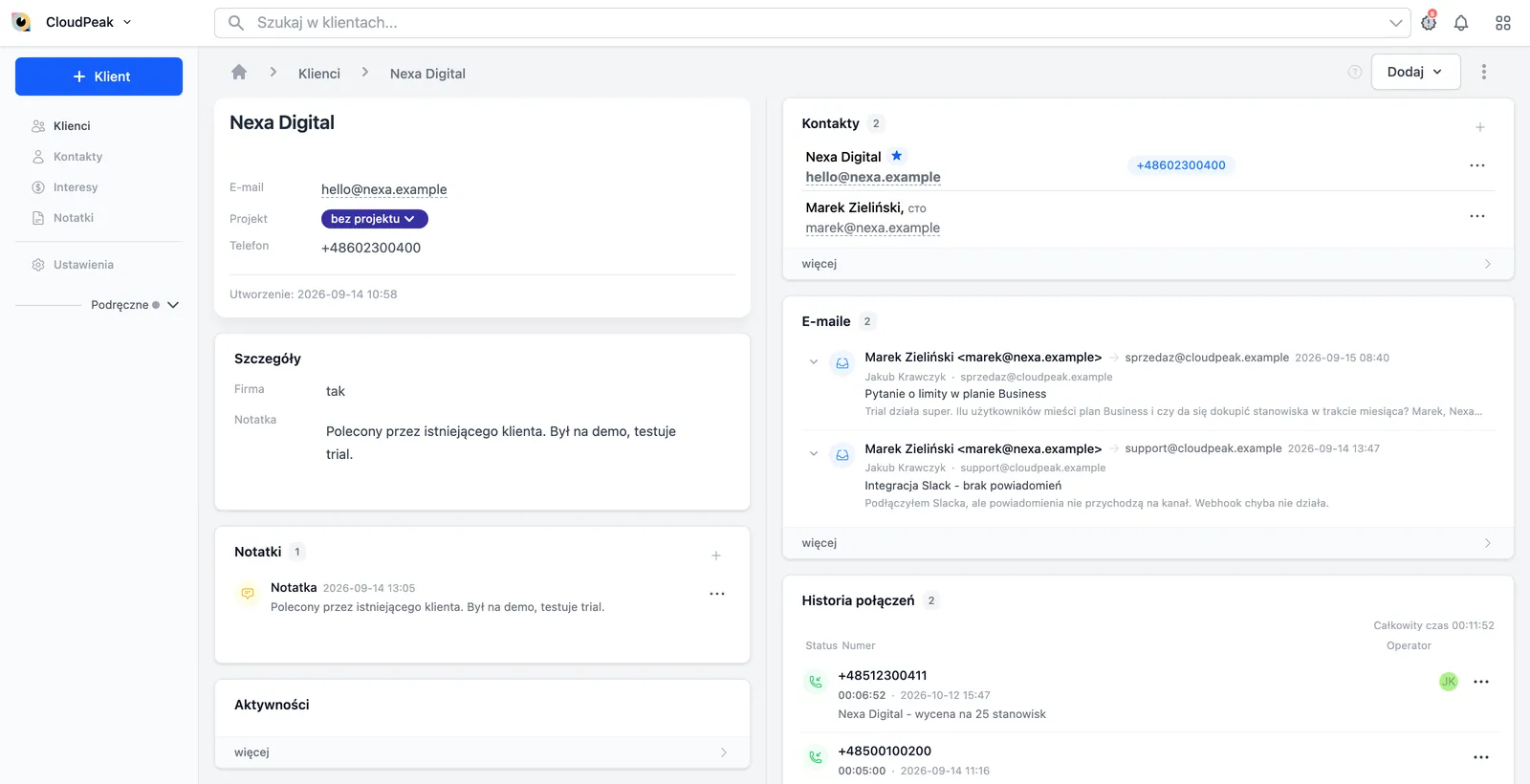Open the CloudPeak workspace switcher
This screenshot has height=784, width=1530.
point(73,22)
